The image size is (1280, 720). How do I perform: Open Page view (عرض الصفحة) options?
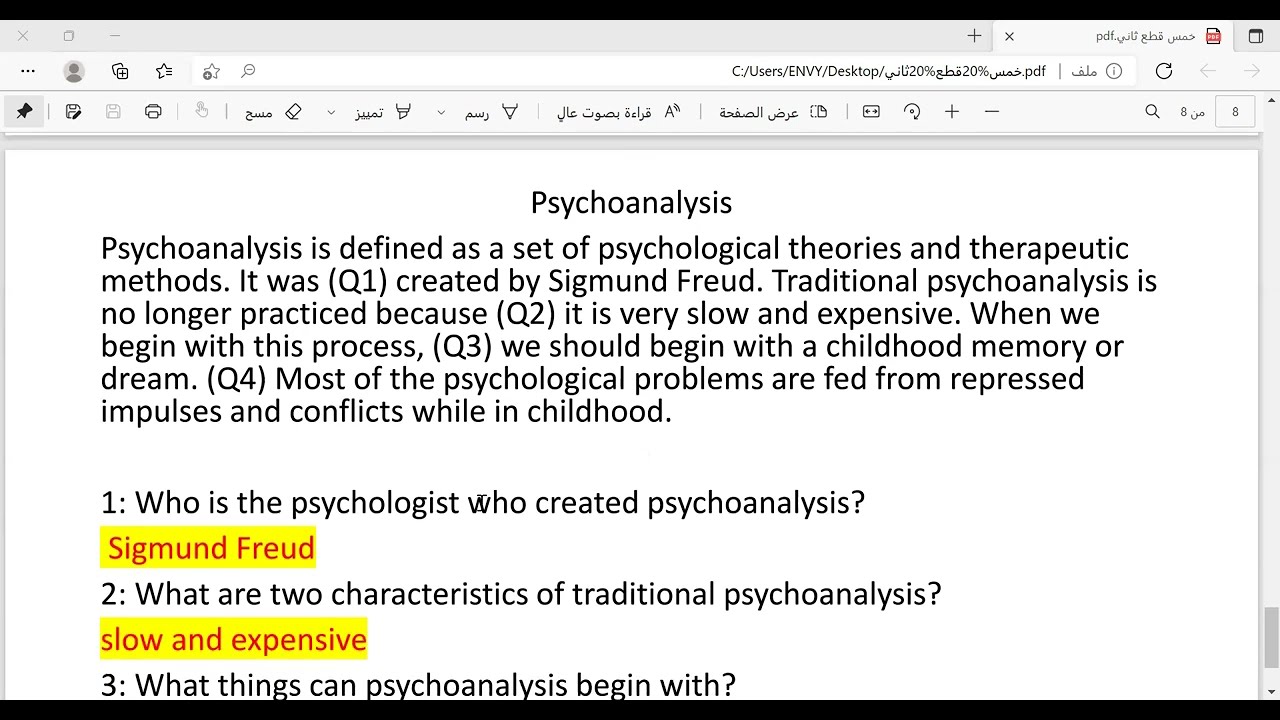[x=773, y=112]
